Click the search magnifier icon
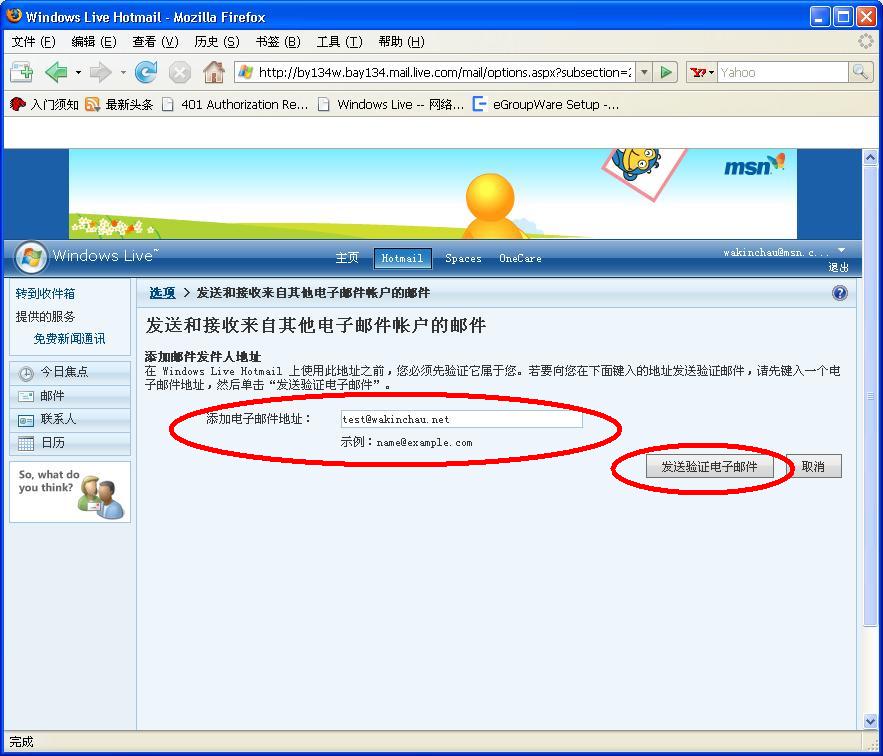The width and height of the screenshot is (883, 756). point(860,72)
